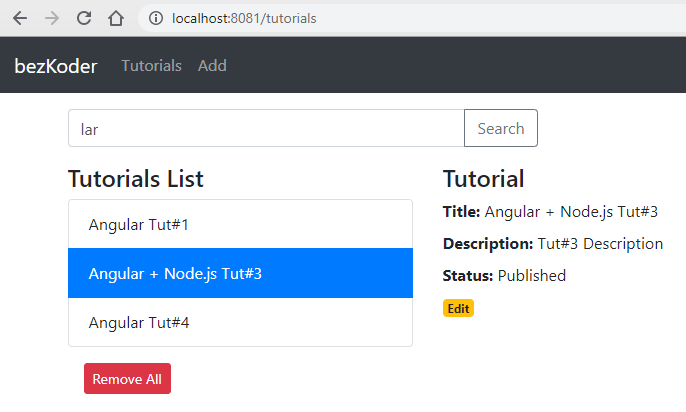Click the 'Tutorials List' heading

[x=136, y=179]
